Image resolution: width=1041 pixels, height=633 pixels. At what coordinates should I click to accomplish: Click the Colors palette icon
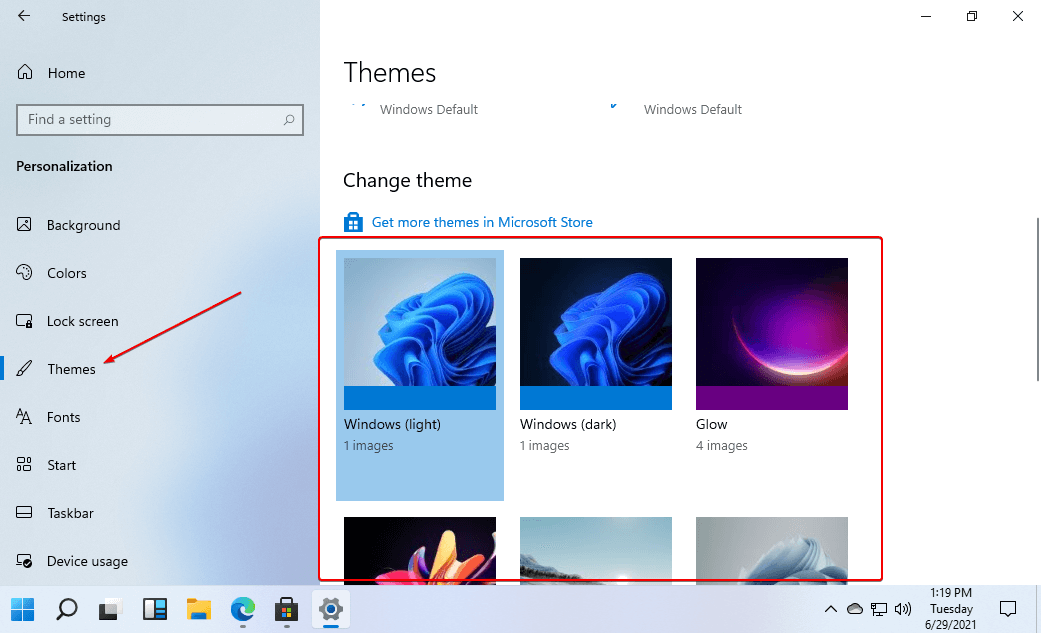(24, 272)
